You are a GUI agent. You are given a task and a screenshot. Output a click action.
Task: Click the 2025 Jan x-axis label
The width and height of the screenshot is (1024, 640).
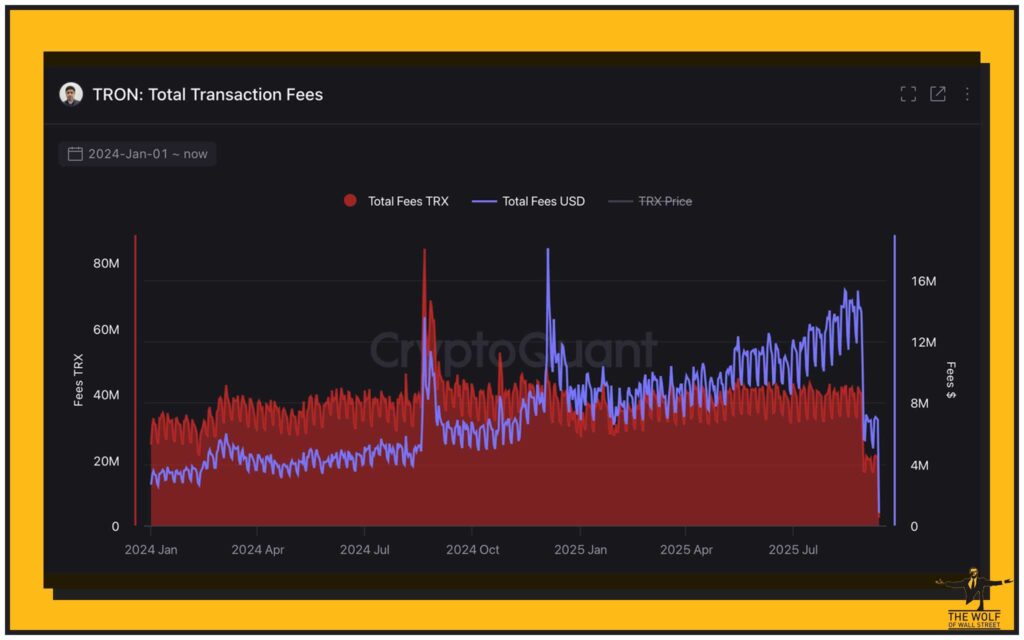(x=581, y=550)
